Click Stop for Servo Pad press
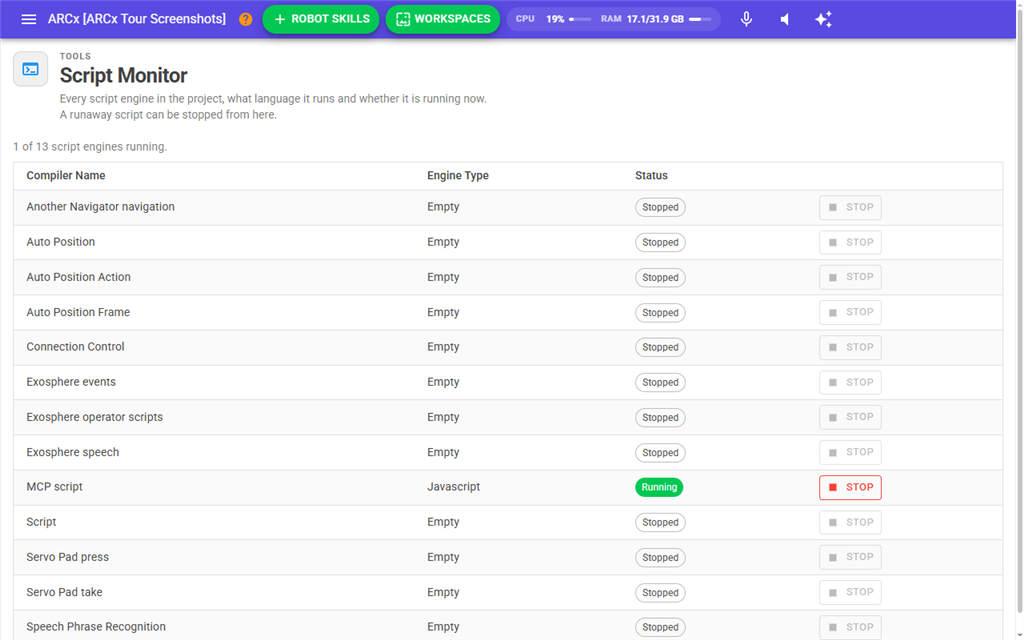This screenshot has width=1024, height=640. tap(850, 557)
